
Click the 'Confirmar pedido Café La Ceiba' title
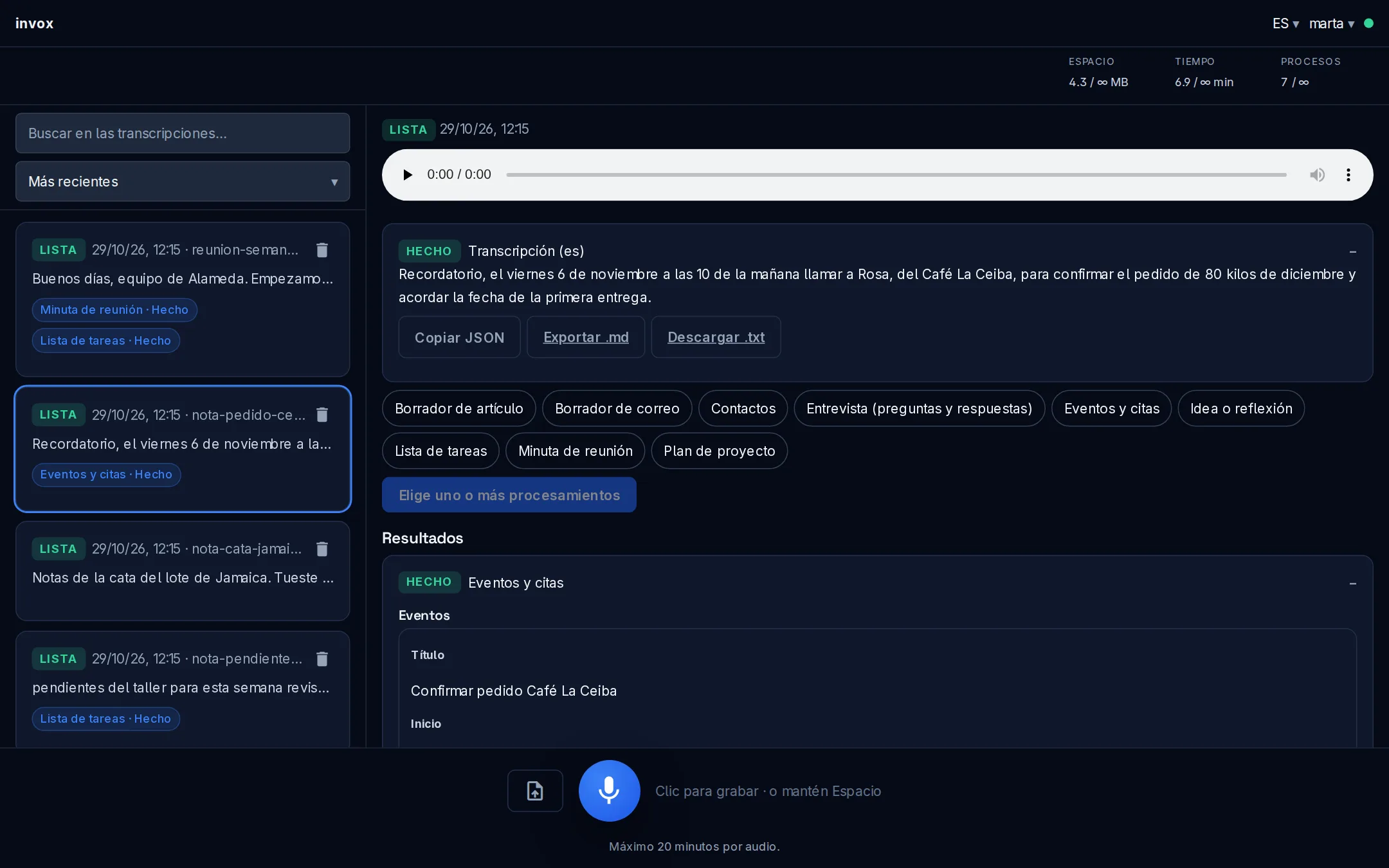tap(513, 691)
